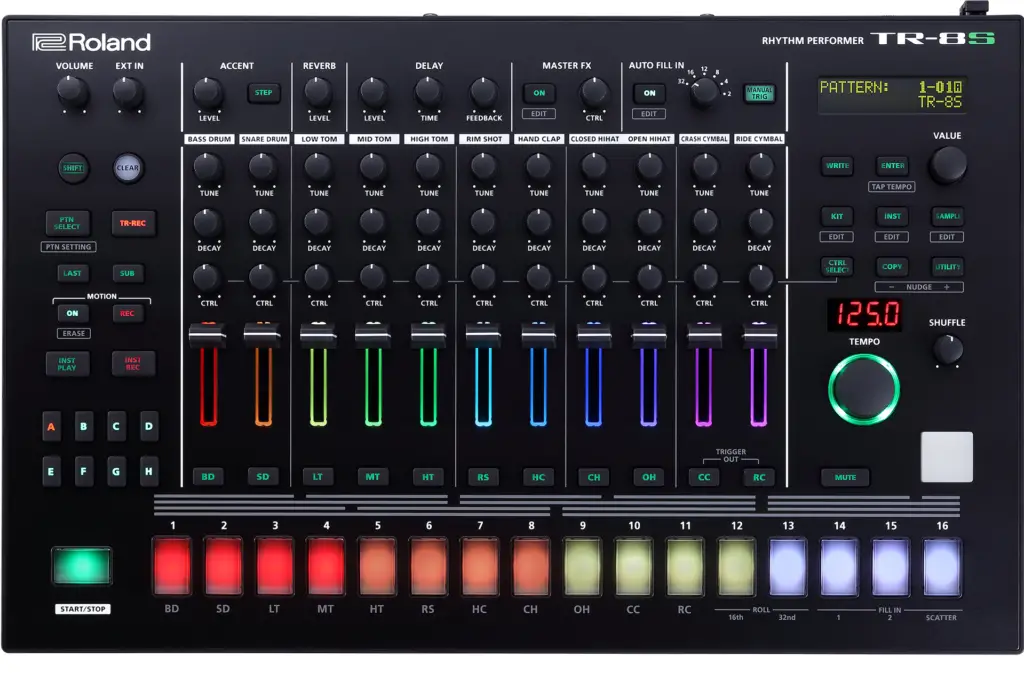Click the COPY button
1024x673 pixels.
pyautogui.click(x=892, y=266)
